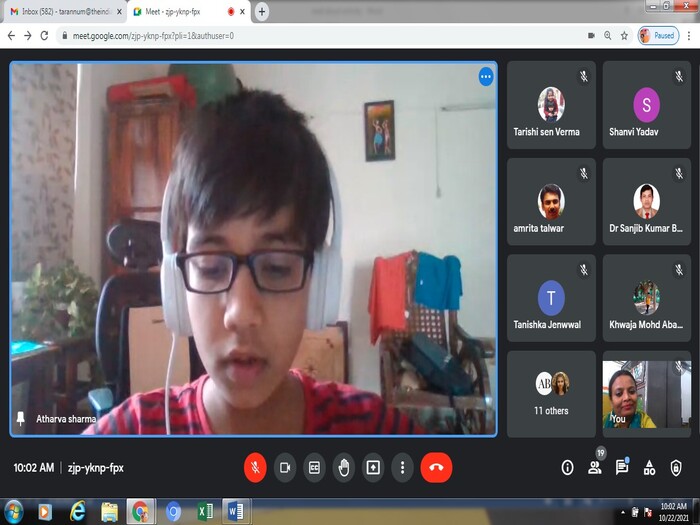The height and width of the screenshot is (525, 700).
Task: Click the muted mic icon on Tarishi sen Verma
Action: 583,77
